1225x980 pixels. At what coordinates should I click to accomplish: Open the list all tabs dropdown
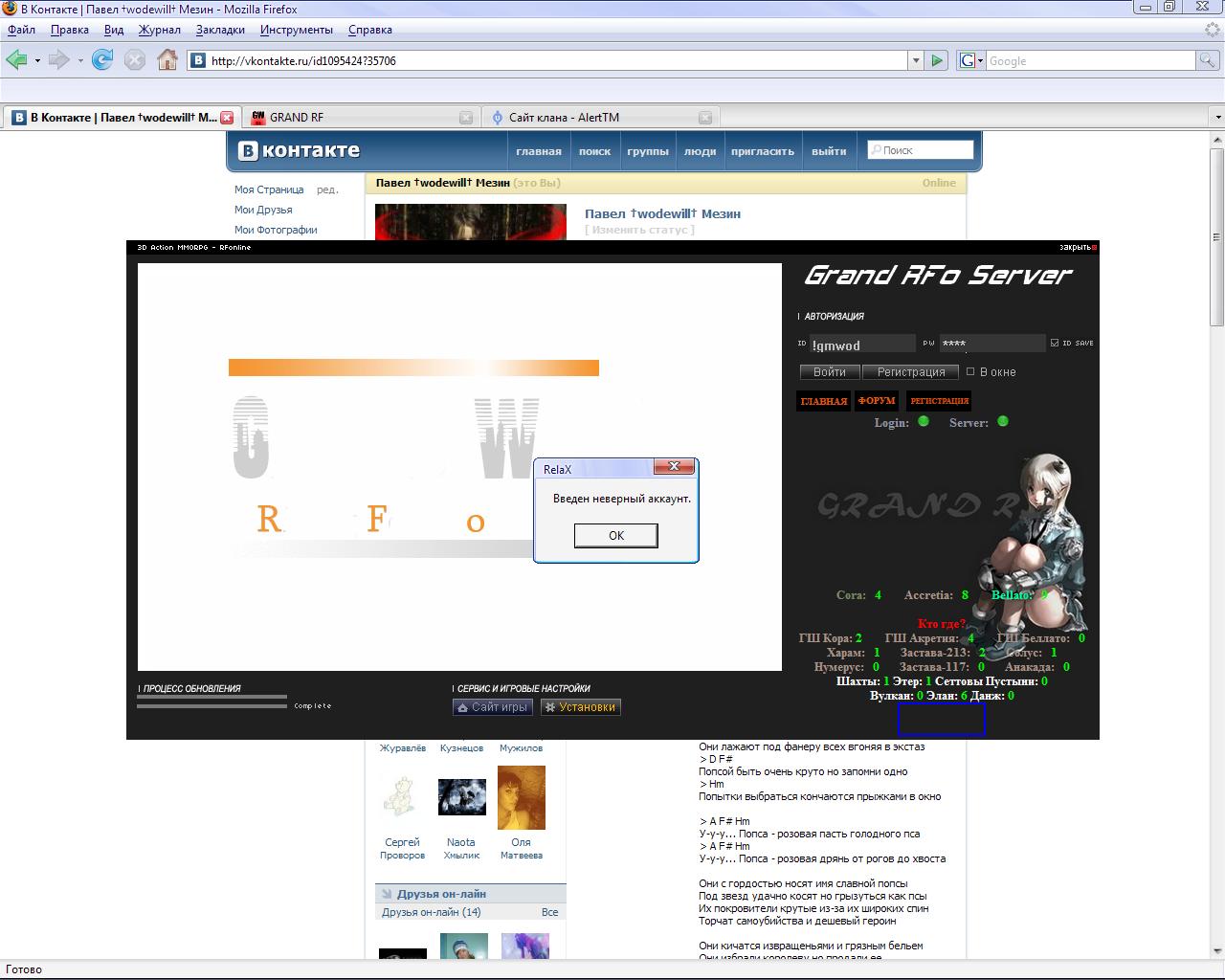point(1217,118)
